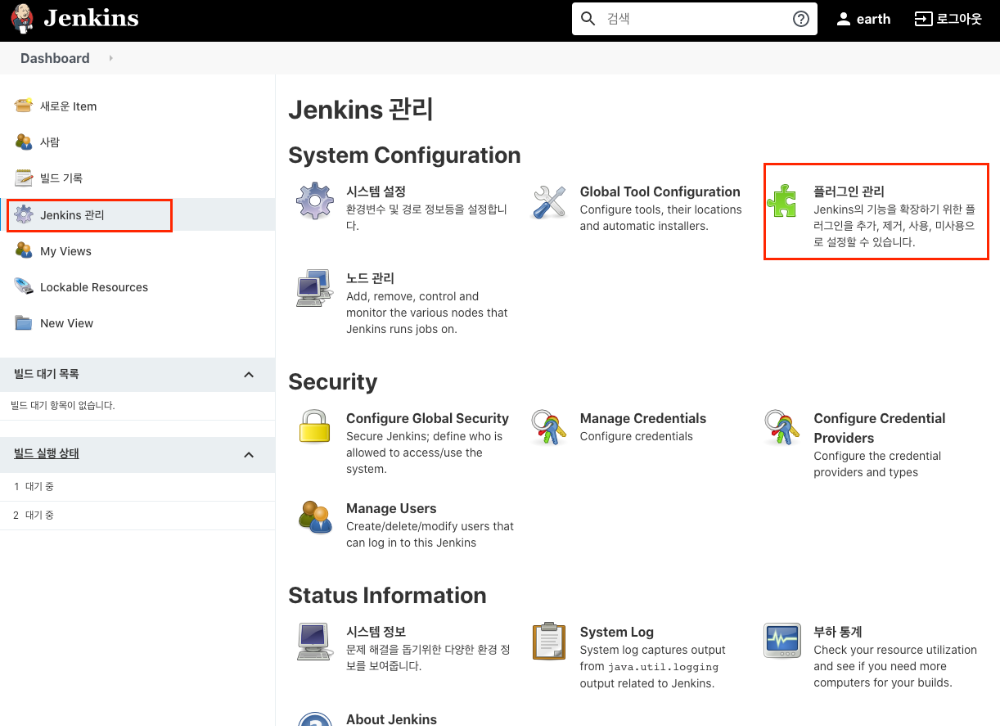1000x726 pixels.
Task: Select Jenkins 관리 in the sidebar
Action: (x=72, y=214)
